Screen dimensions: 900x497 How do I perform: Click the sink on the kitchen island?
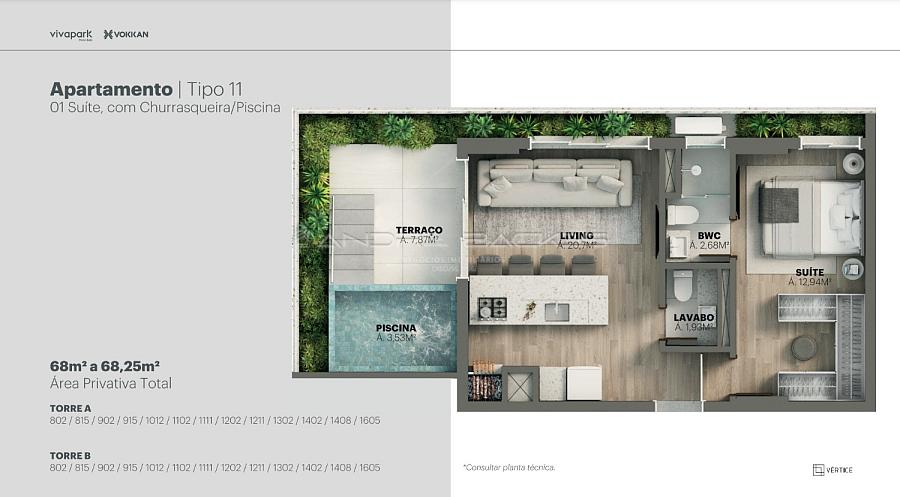coord(556,312)
